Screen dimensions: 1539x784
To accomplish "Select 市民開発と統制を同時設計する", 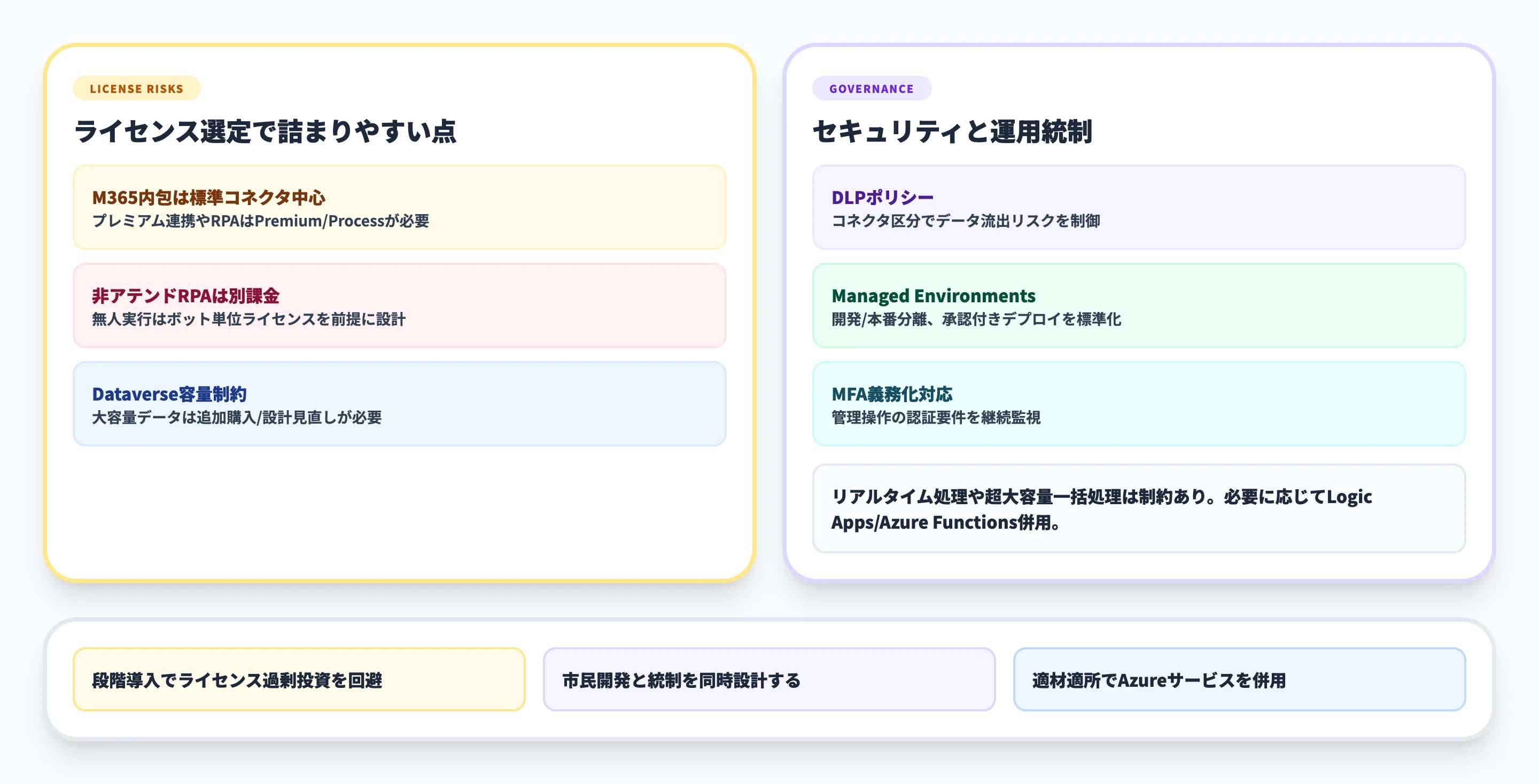I will click(x=770, y=679).
